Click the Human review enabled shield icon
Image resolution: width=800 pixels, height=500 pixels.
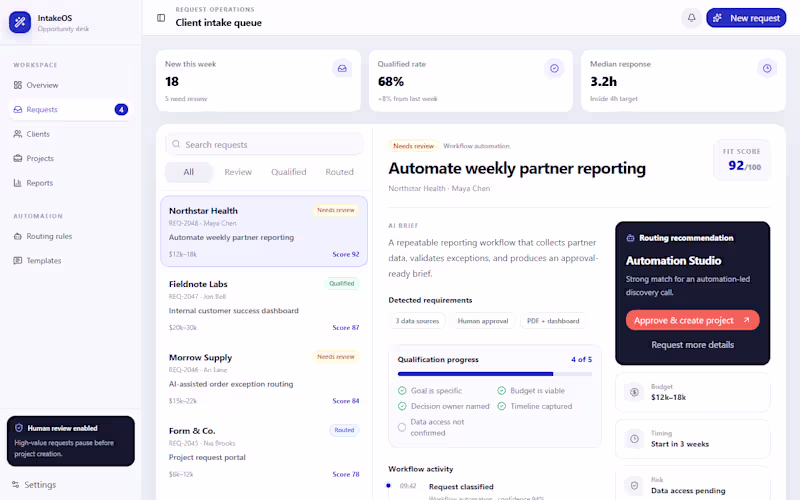point(19,428)
